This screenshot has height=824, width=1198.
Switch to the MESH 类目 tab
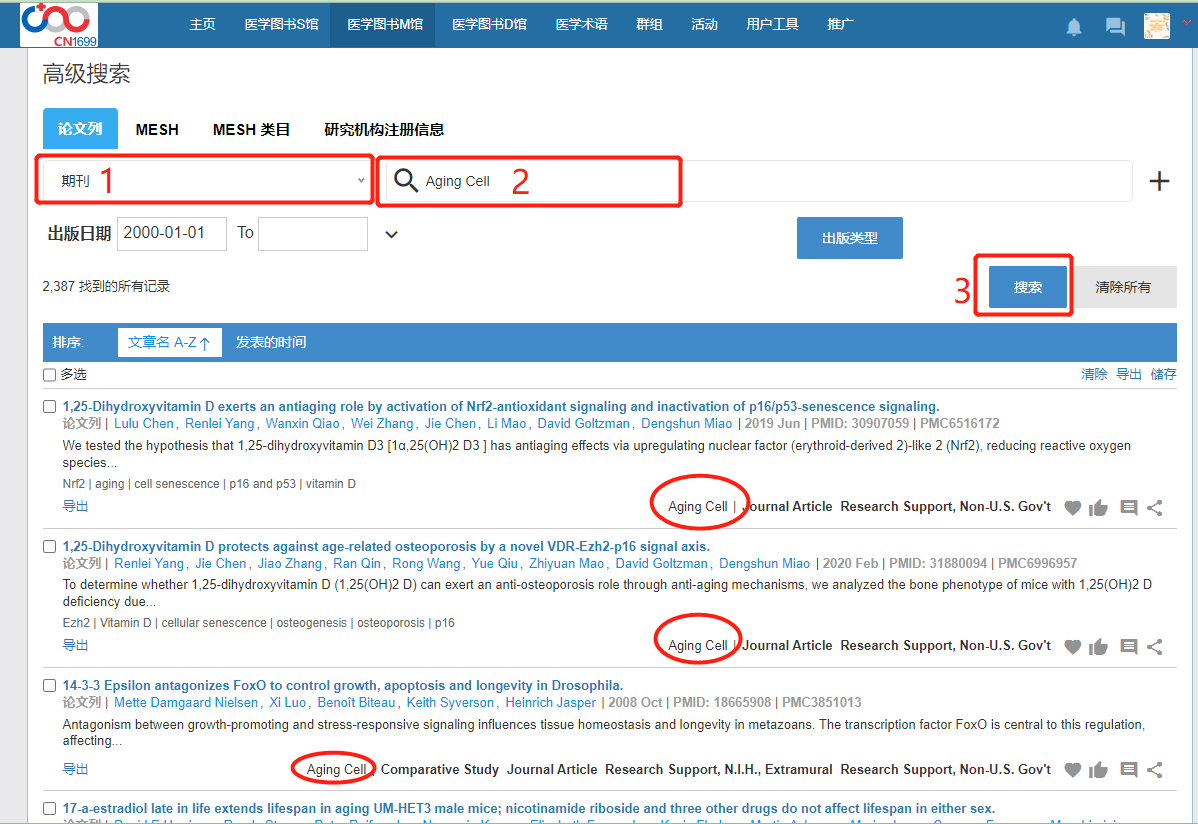point(251,129)
